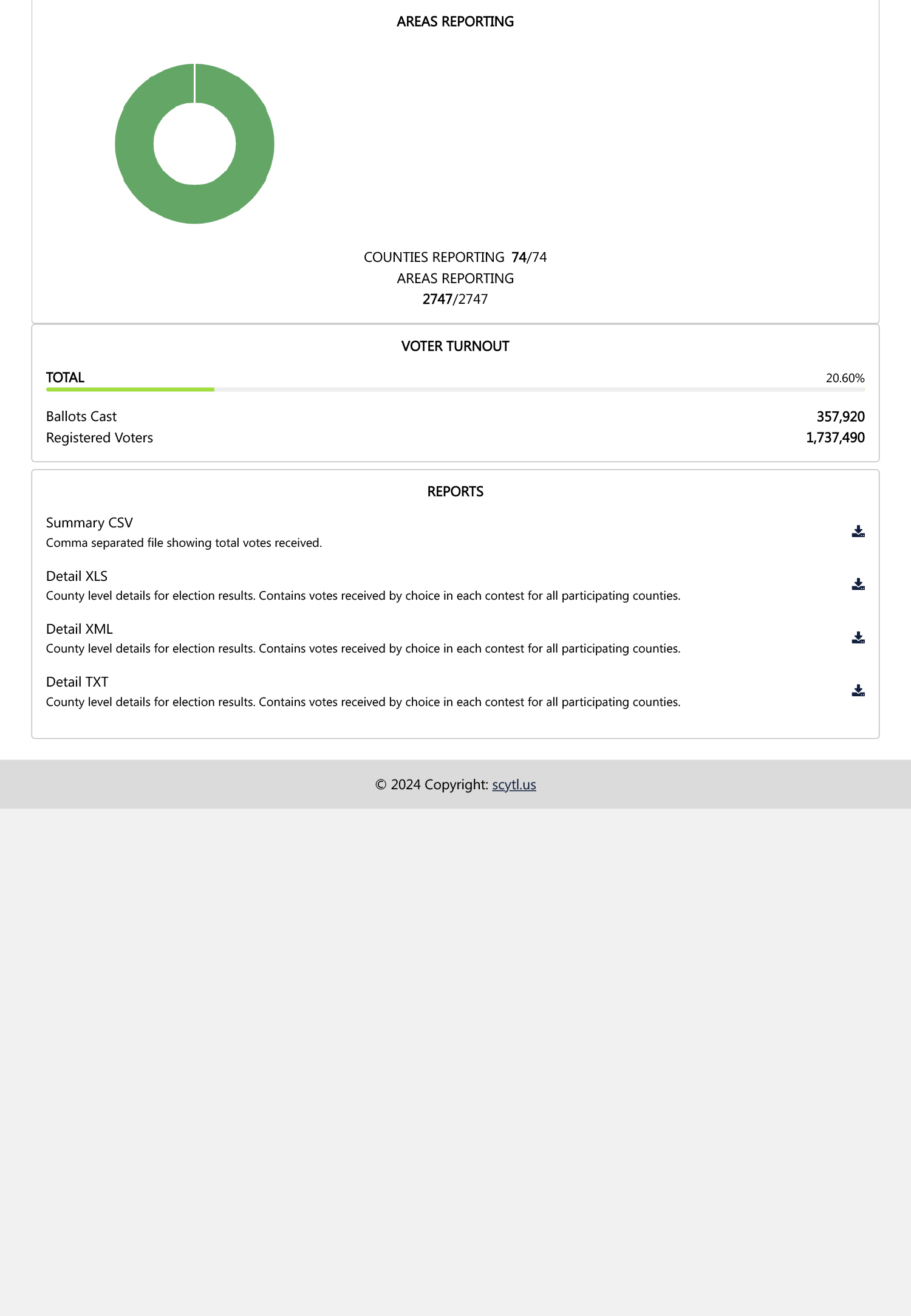Download the Detail XML report
The height and width of the screenshot is (1316, 911).
pos(858,637)
